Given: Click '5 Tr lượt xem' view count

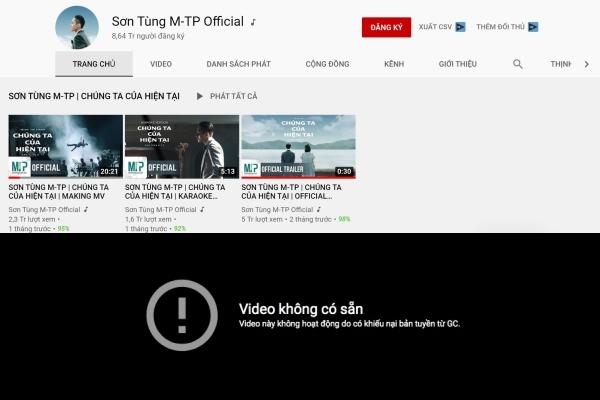Looking at the screenshot, I should [x=262, y=219].
